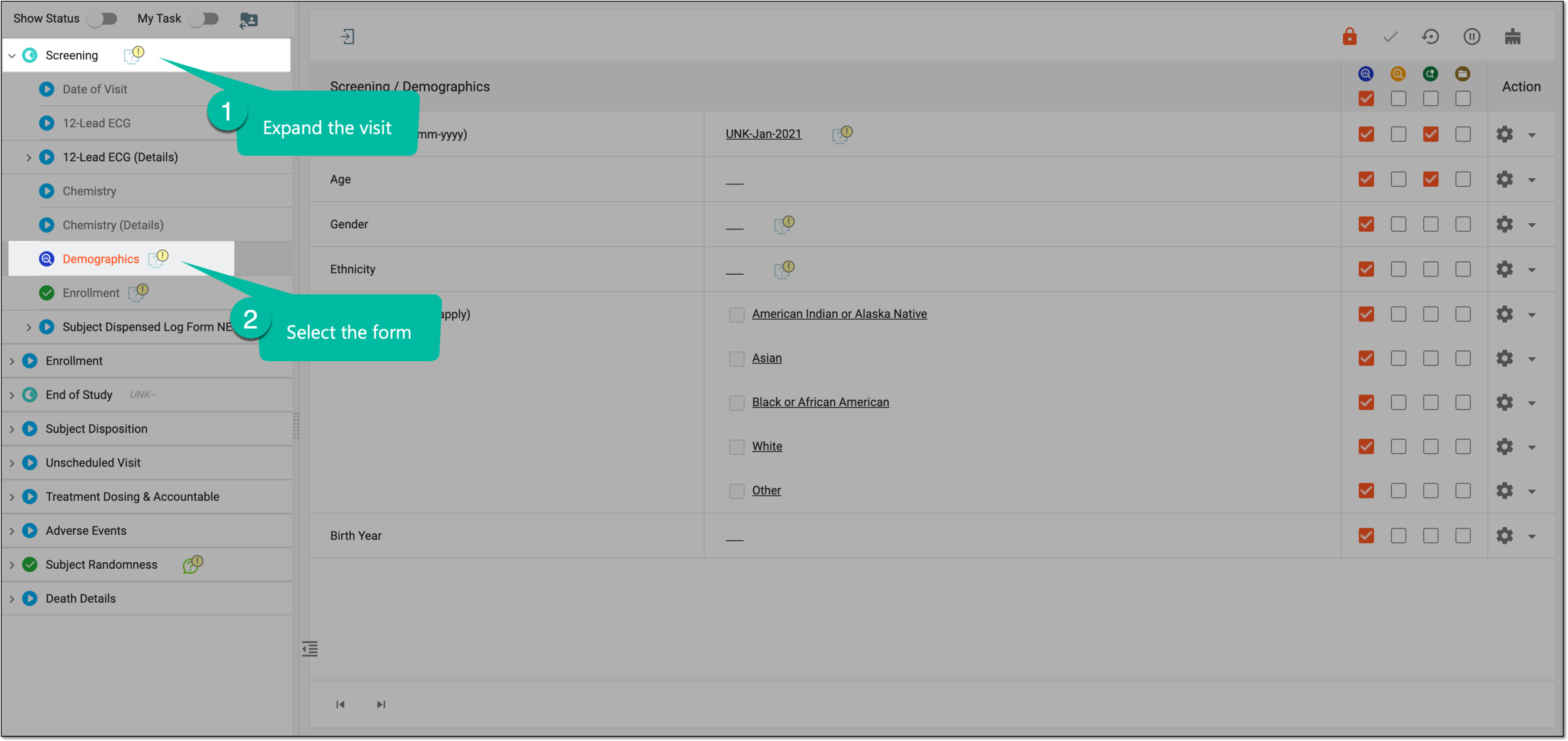Screen dimensions: 1568x741
Task: Expand the Enrollment visit
Action: [12, 361]
